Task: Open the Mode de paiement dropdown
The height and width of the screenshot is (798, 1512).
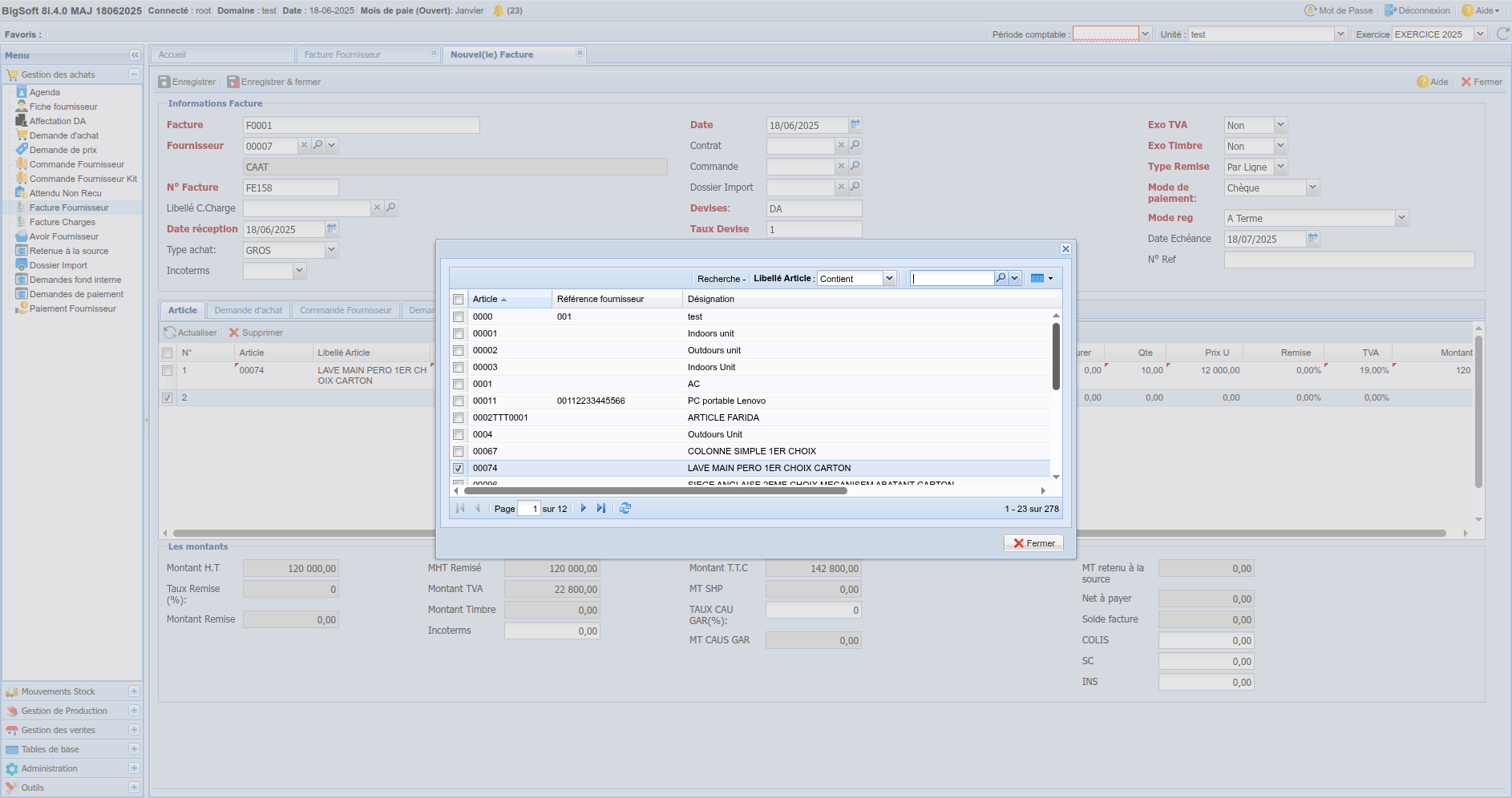Action: pos(1312,187)
